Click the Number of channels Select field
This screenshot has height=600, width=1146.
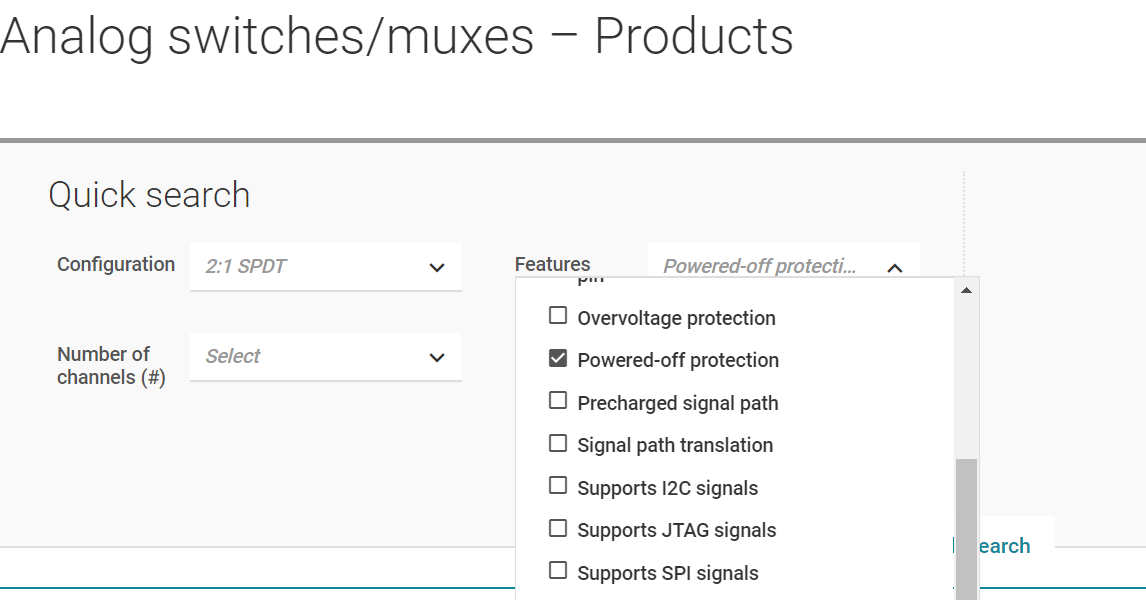[x=300, y=357]
